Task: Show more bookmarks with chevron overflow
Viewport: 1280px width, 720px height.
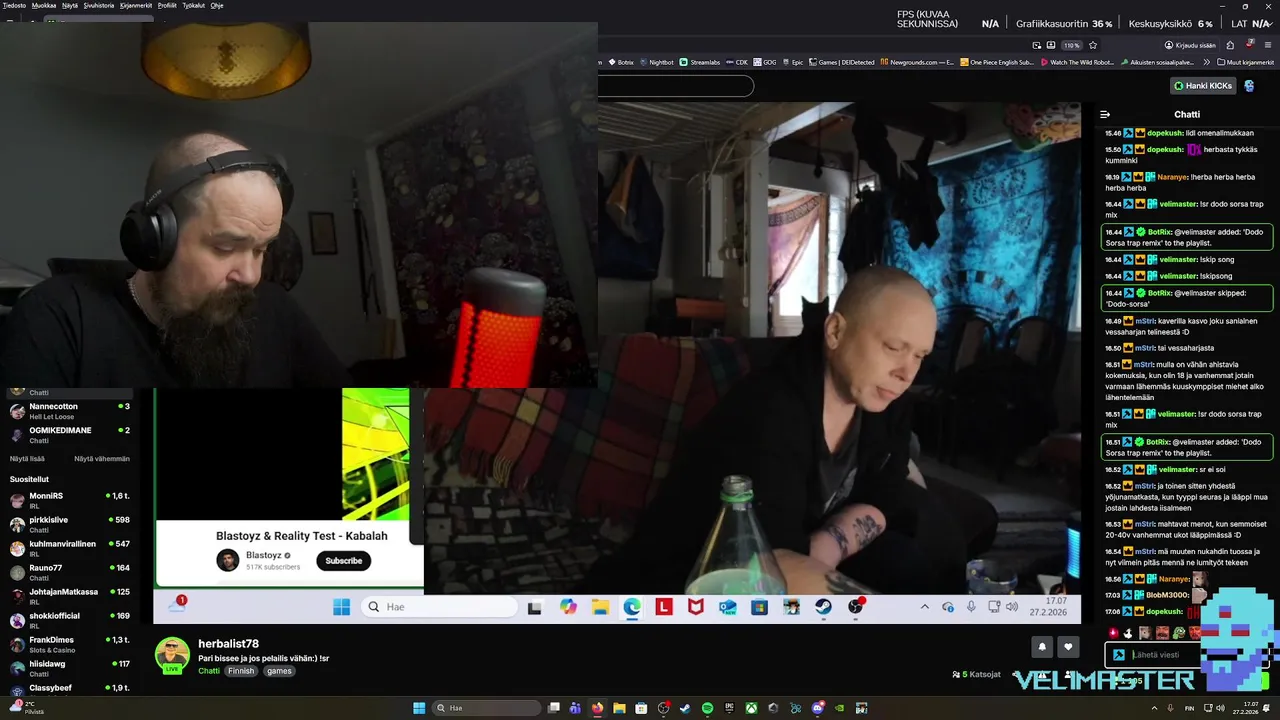Action: coord(1208,62)
